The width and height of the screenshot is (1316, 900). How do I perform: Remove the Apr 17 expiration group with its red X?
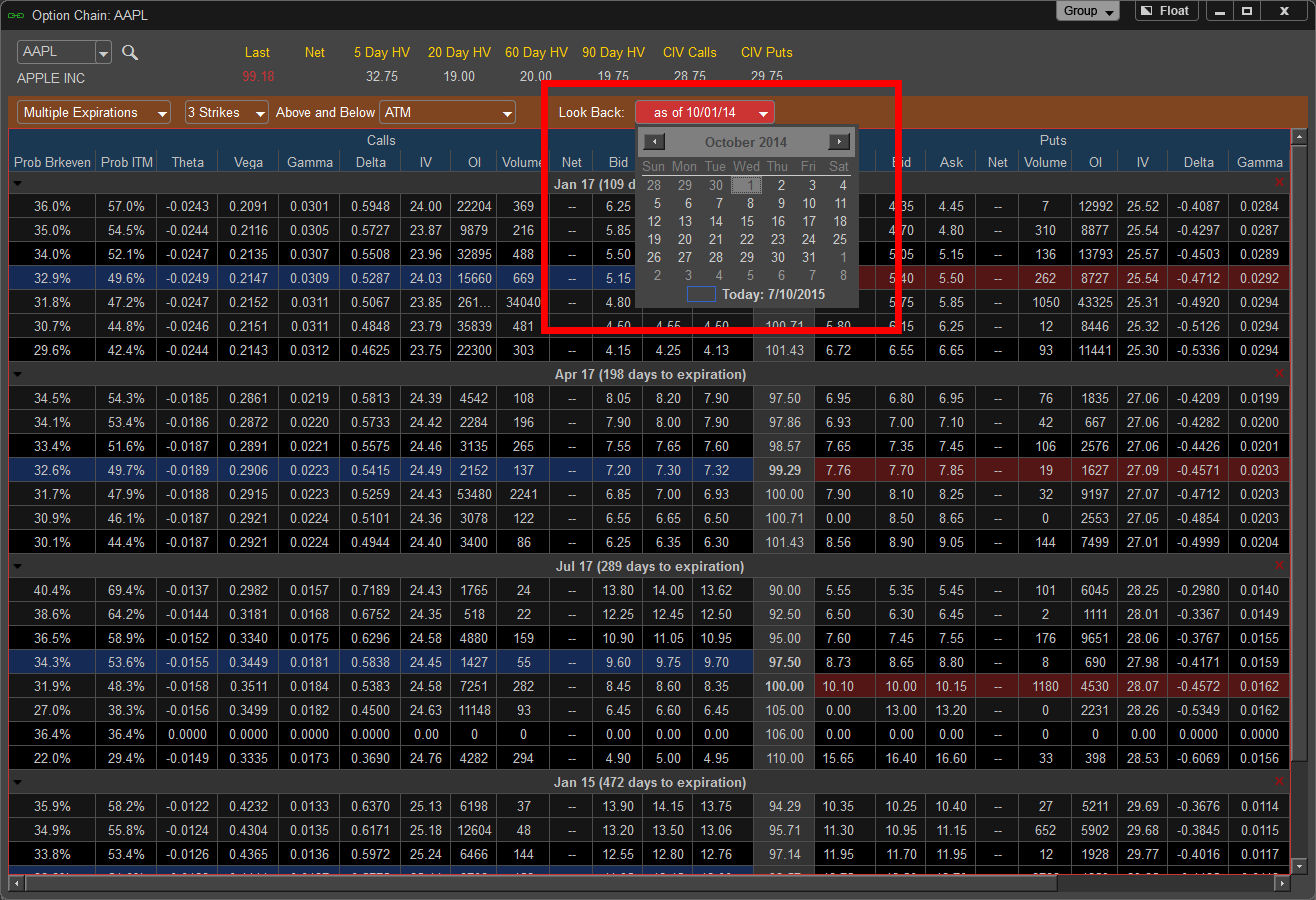coord(1279,374)
